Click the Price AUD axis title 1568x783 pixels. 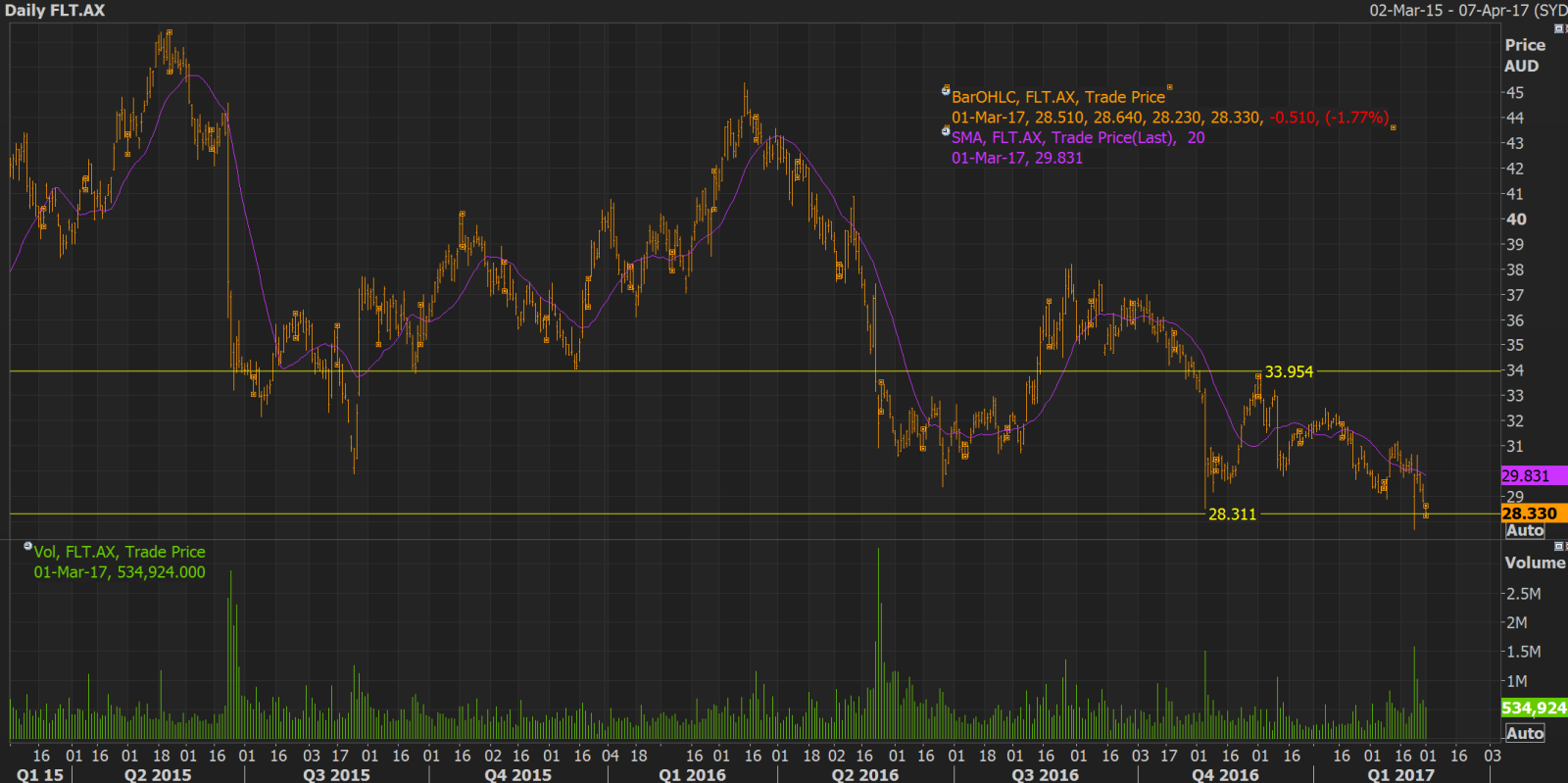tap(1525, 56)
